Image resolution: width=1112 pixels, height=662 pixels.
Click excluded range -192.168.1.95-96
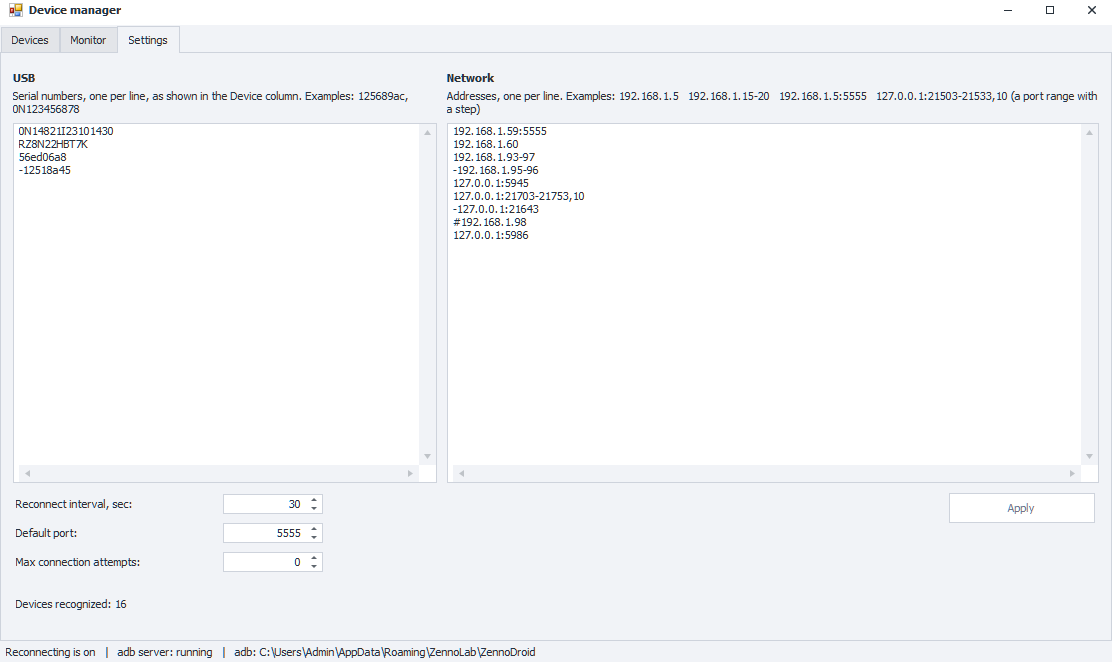click(496, 170)
